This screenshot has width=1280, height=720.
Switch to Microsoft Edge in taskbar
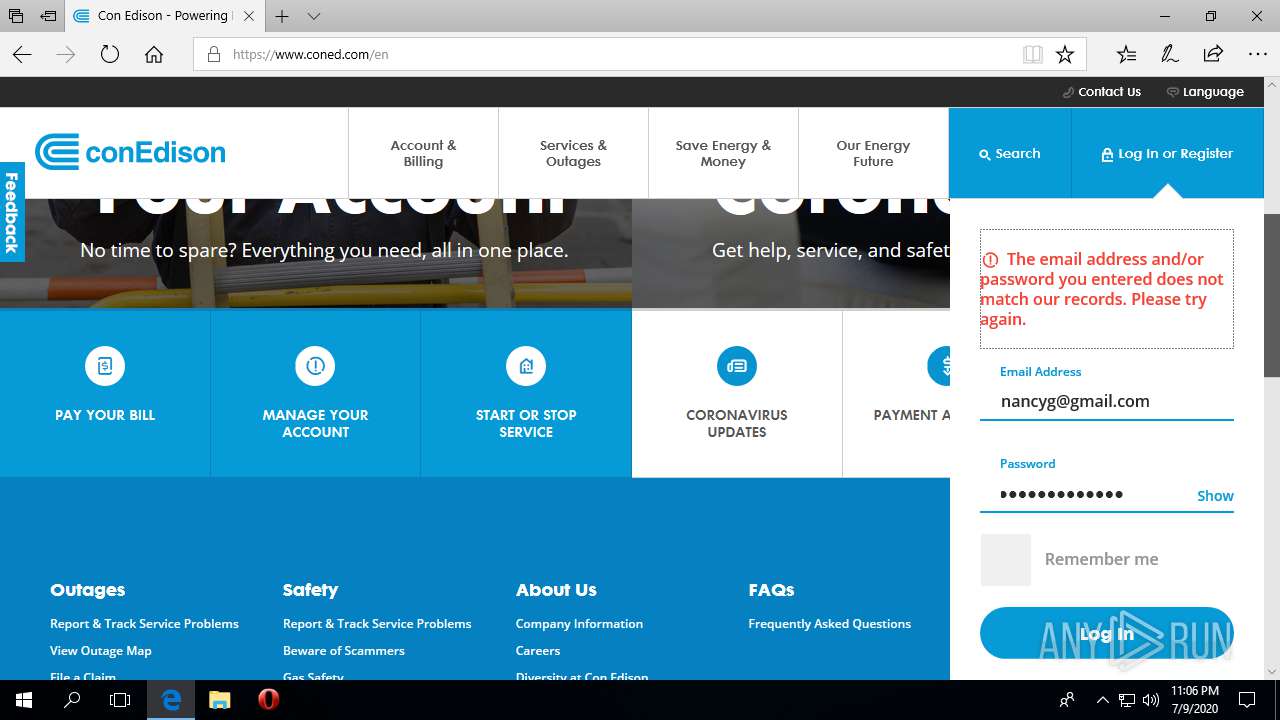172,700
